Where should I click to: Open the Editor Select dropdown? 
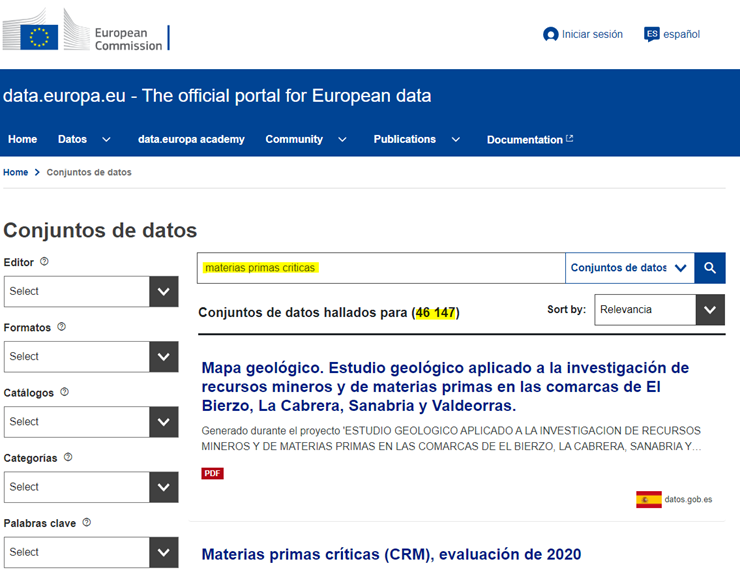coord(91,292)
